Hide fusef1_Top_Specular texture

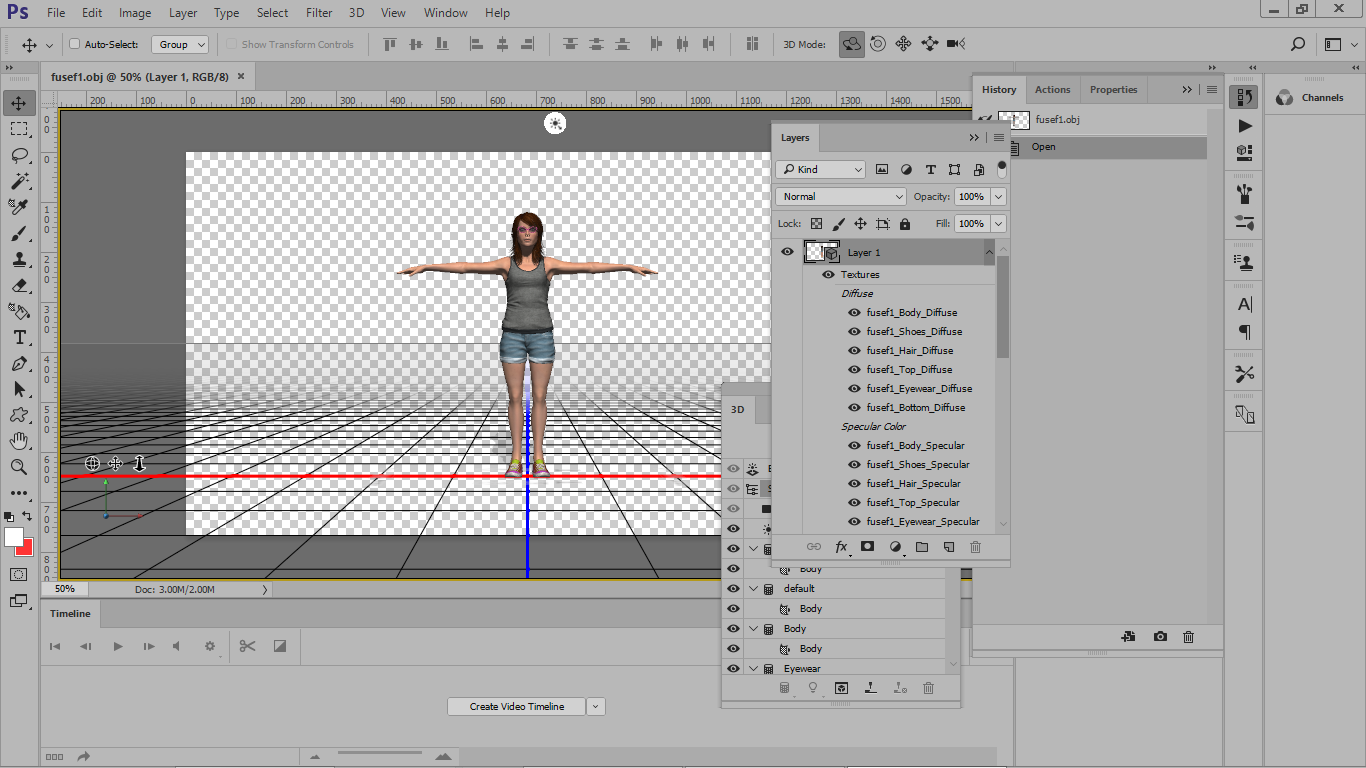(x=854, y=502)
